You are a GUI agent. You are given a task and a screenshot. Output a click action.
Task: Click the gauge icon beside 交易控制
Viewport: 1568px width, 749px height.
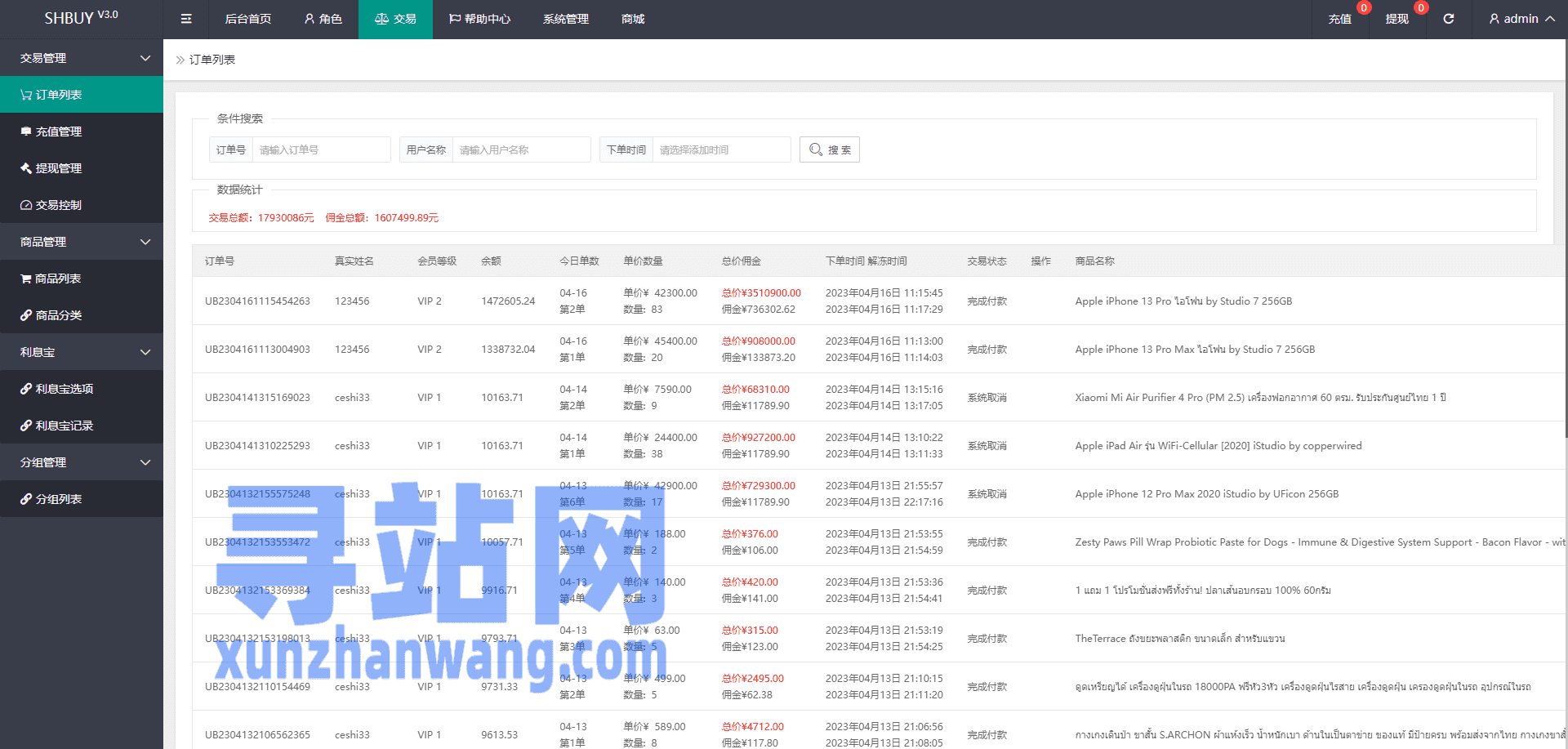pos(26,205)
